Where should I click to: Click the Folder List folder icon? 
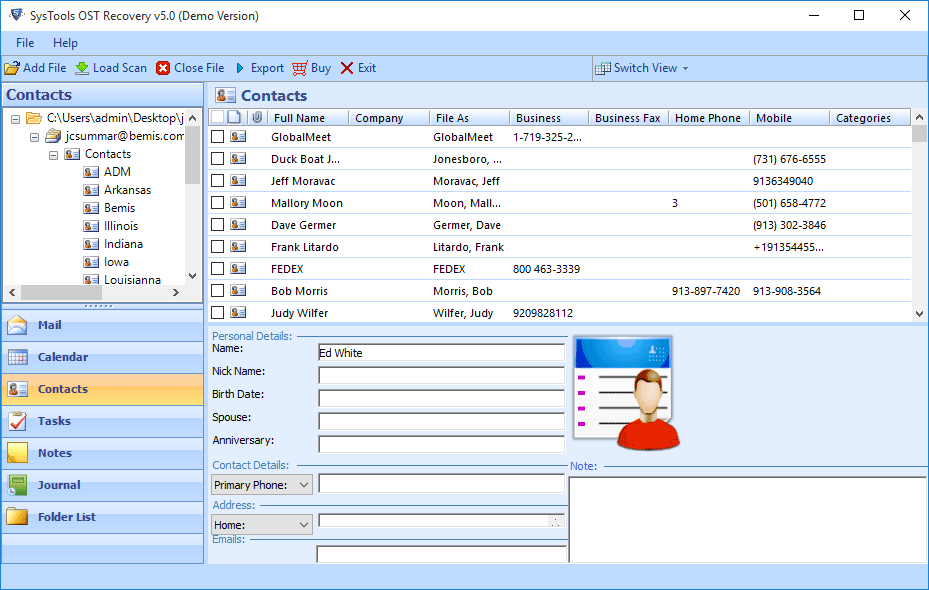point(17,517)
